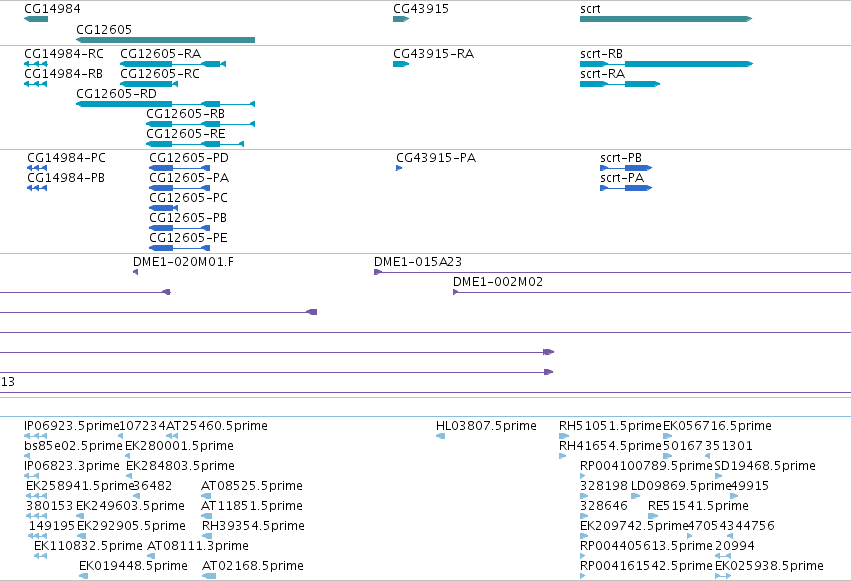Select feature 328198
Image resolution: width=851 pixels, height=581 pixels.
pos(584,496)
